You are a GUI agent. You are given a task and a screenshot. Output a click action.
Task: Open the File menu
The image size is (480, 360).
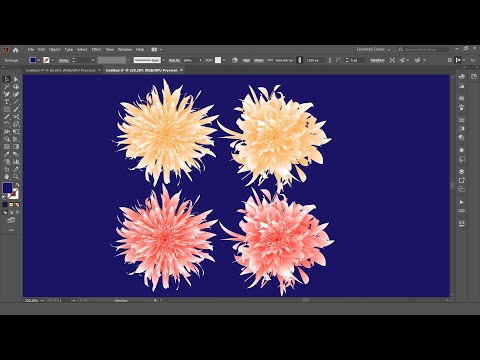point(31,49)
